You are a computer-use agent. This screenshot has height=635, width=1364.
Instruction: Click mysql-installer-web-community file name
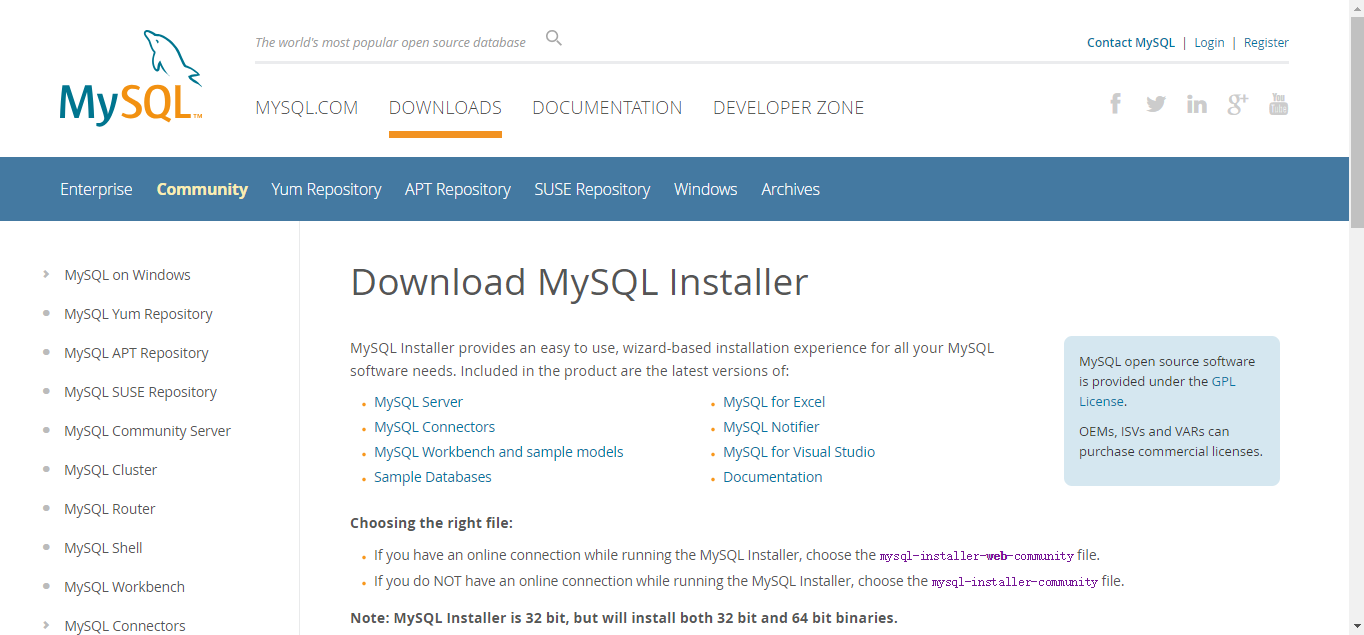977,556
